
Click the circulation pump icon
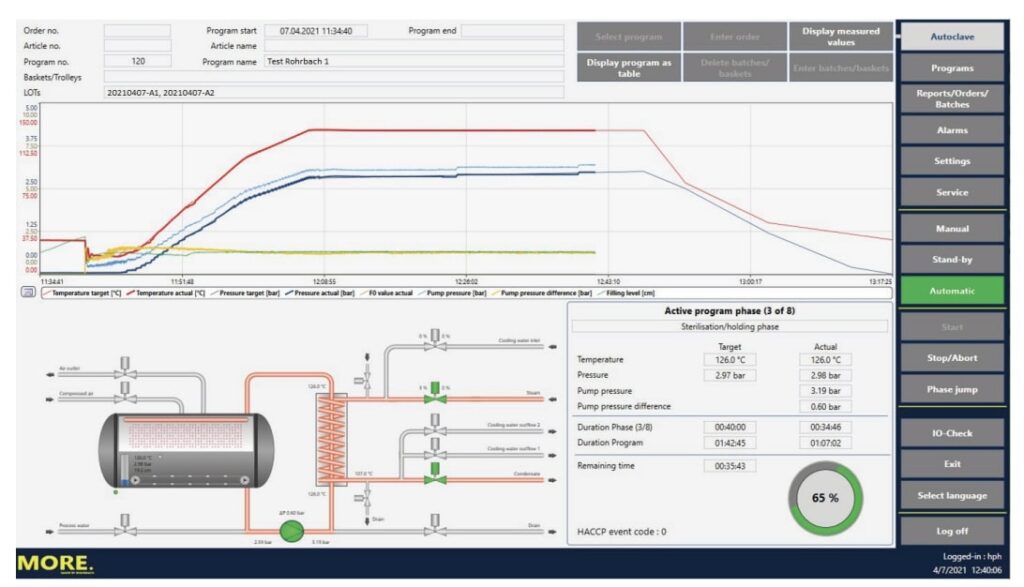click(291, 529)
